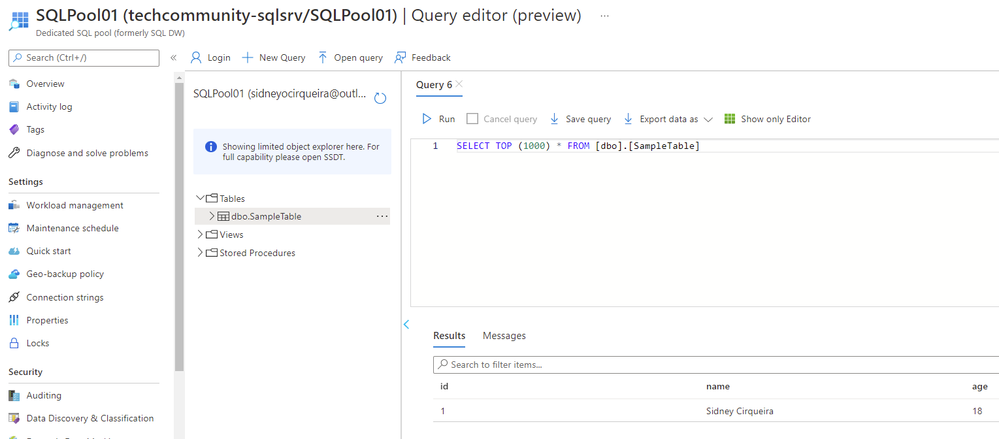Open the Activity log
999x439 pixels.
coord(49,106)
